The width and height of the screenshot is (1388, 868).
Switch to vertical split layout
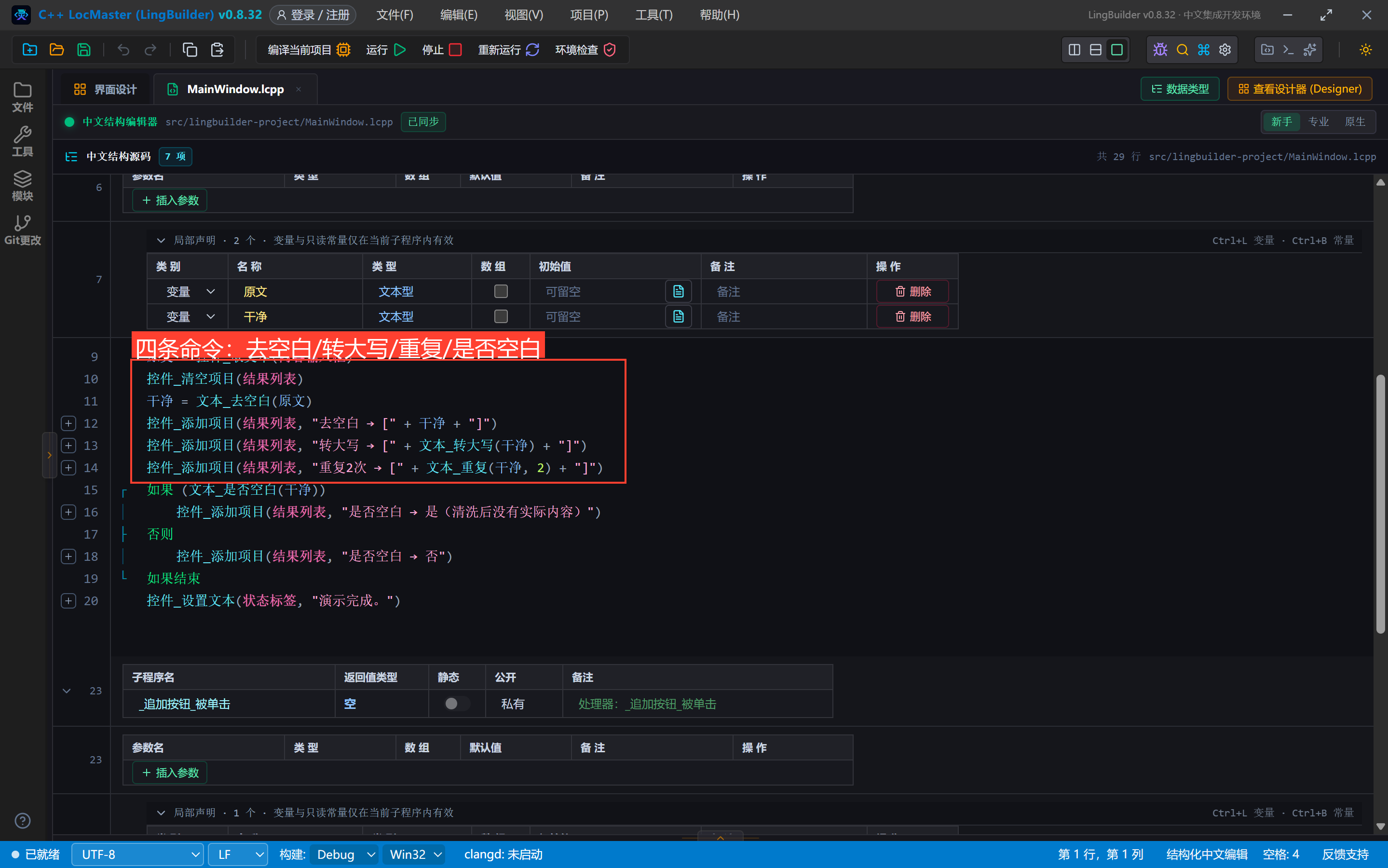click(1074, 50)
